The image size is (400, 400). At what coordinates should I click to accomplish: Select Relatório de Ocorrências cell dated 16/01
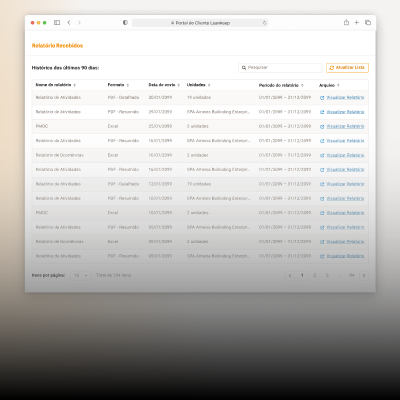[60, 155]
